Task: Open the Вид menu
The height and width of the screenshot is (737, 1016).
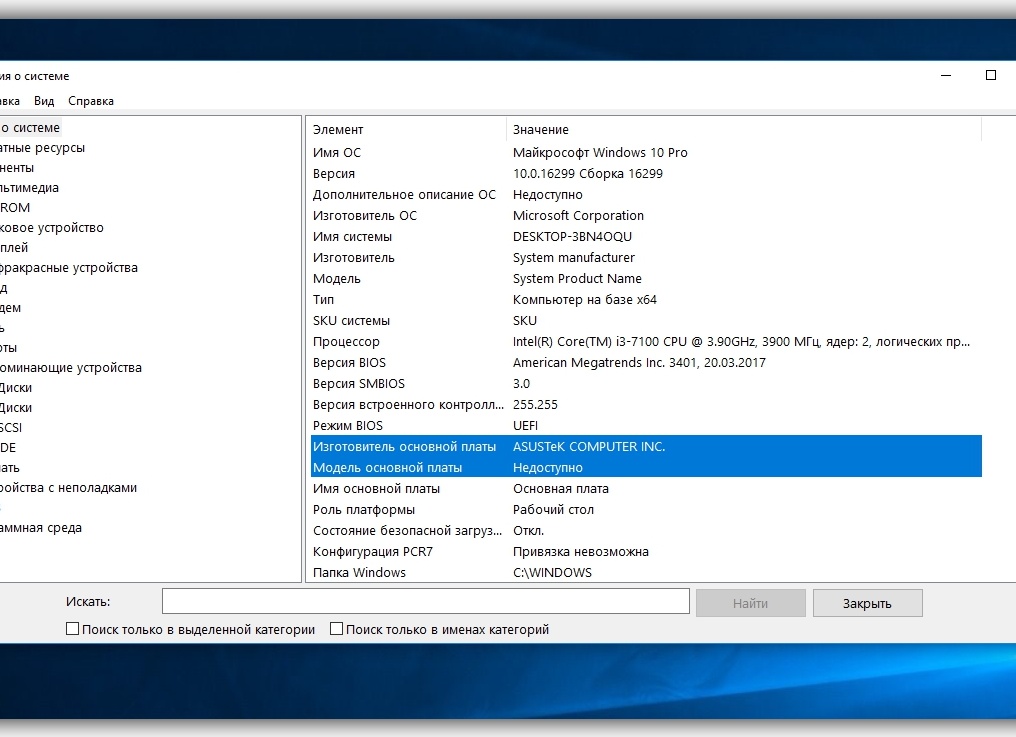Action: pyautogui.click(x=44, y=100)
